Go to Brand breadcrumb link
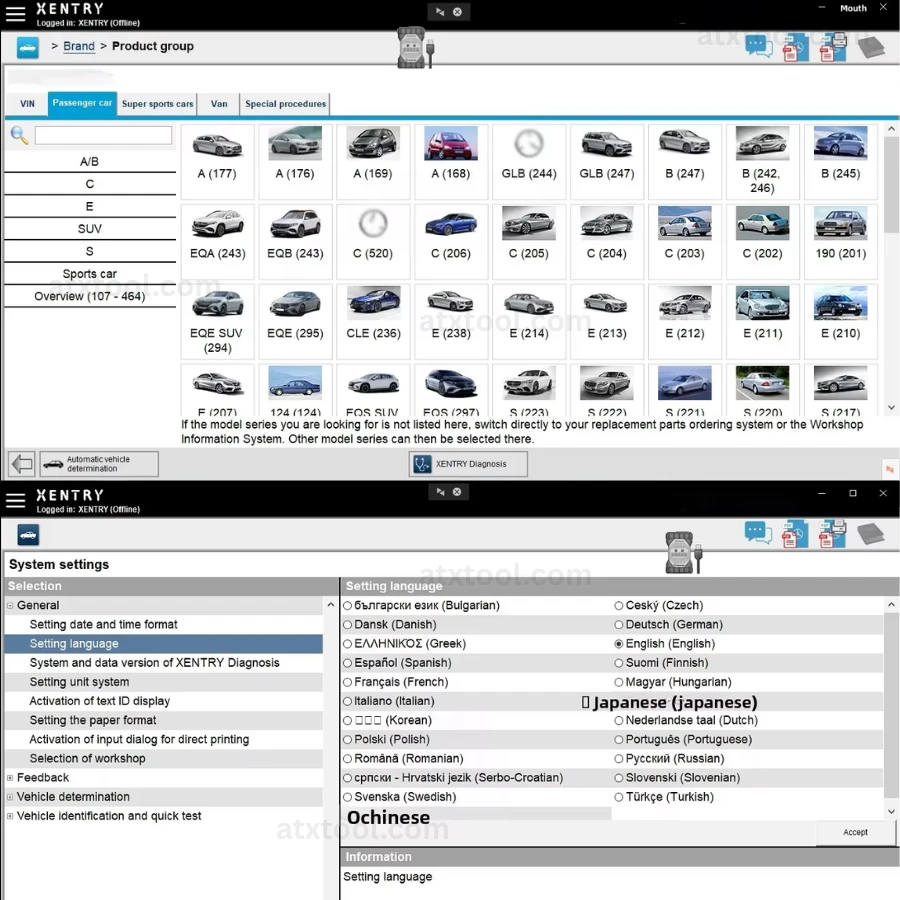900x900 pixels. click(x=79, y=46)
